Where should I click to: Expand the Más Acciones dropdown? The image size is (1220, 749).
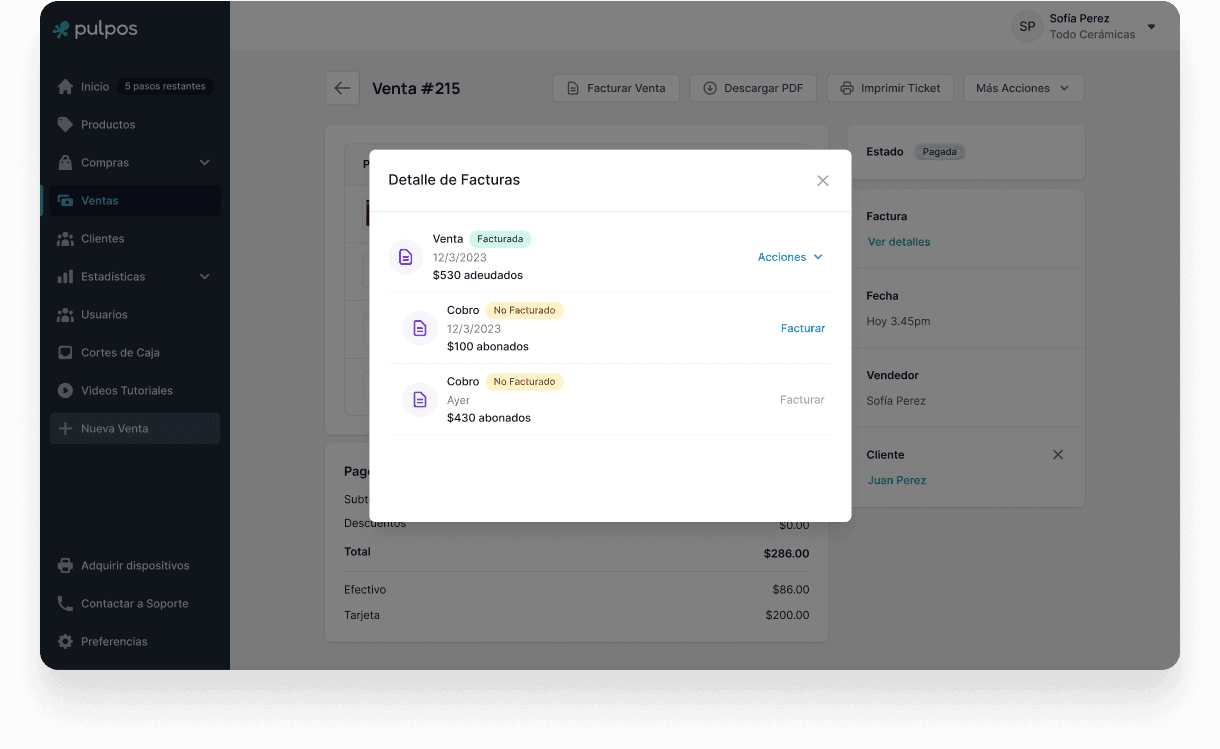(1023, 88)
